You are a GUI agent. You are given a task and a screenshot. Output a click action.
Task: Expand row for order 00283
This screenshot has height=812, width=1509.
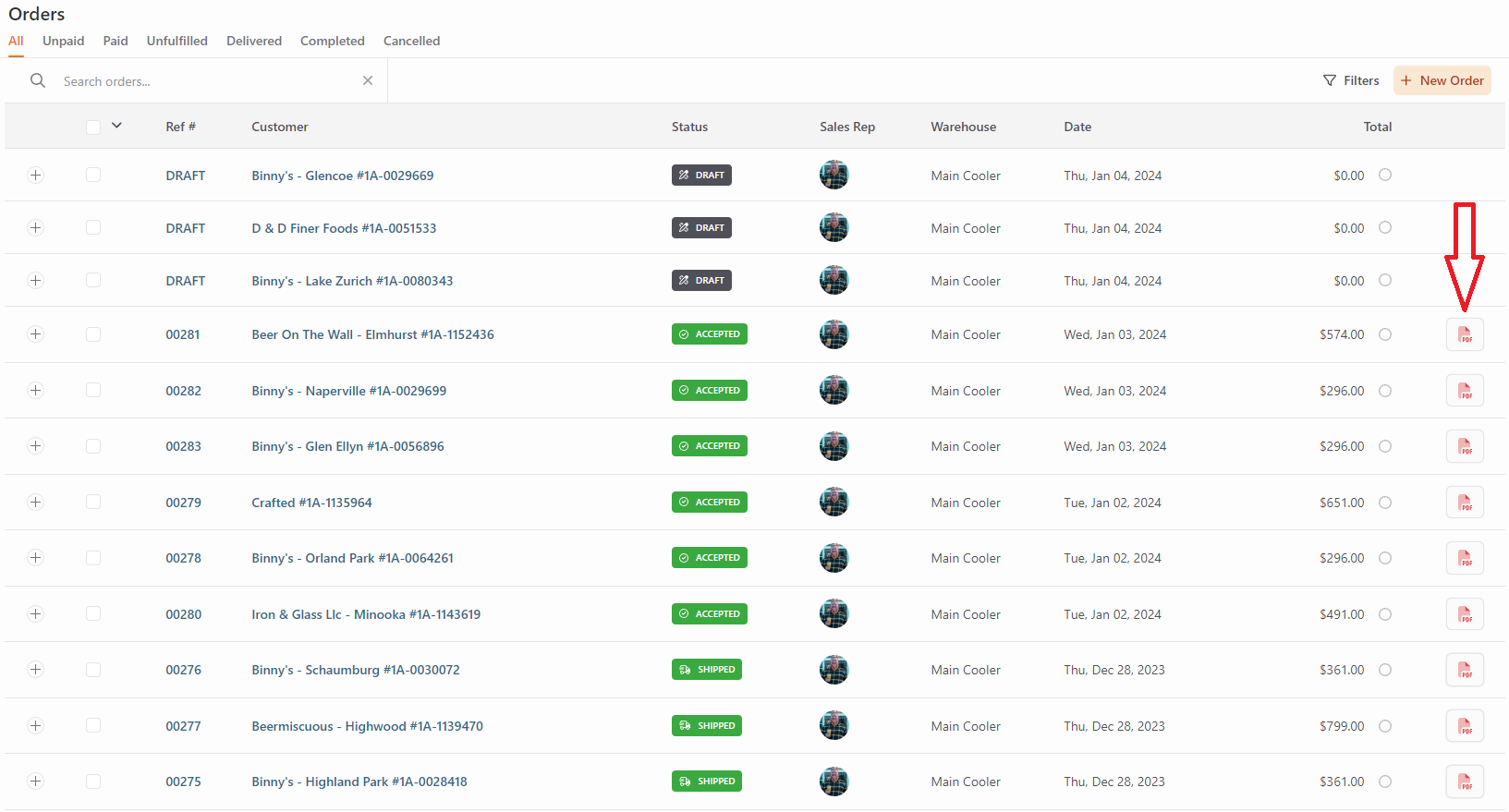[35, 445]
